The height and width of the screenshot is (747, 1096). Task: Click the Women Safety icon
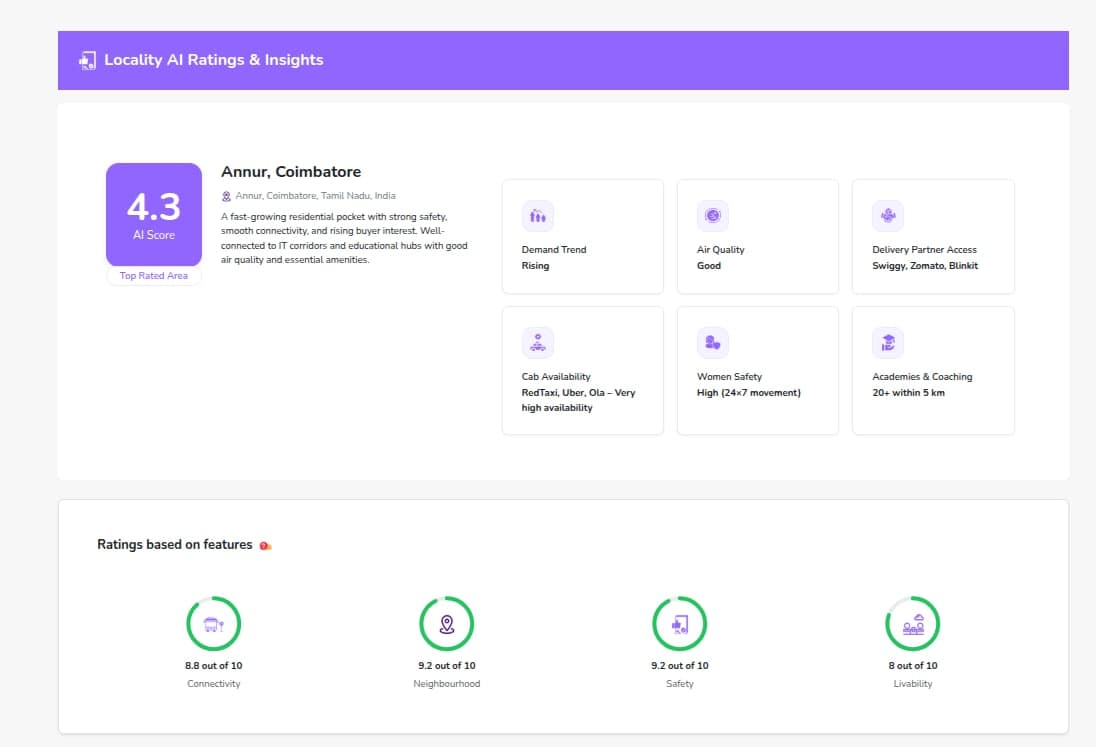(712, 343)
